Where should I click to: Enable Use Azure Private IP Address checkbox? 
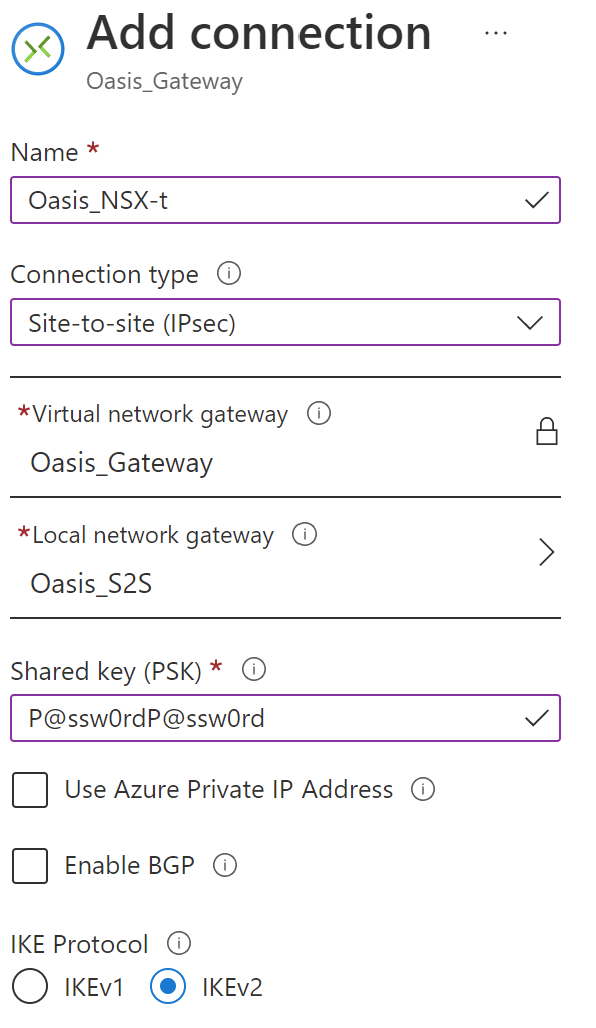pyautogui.click(x=30, y=789)
